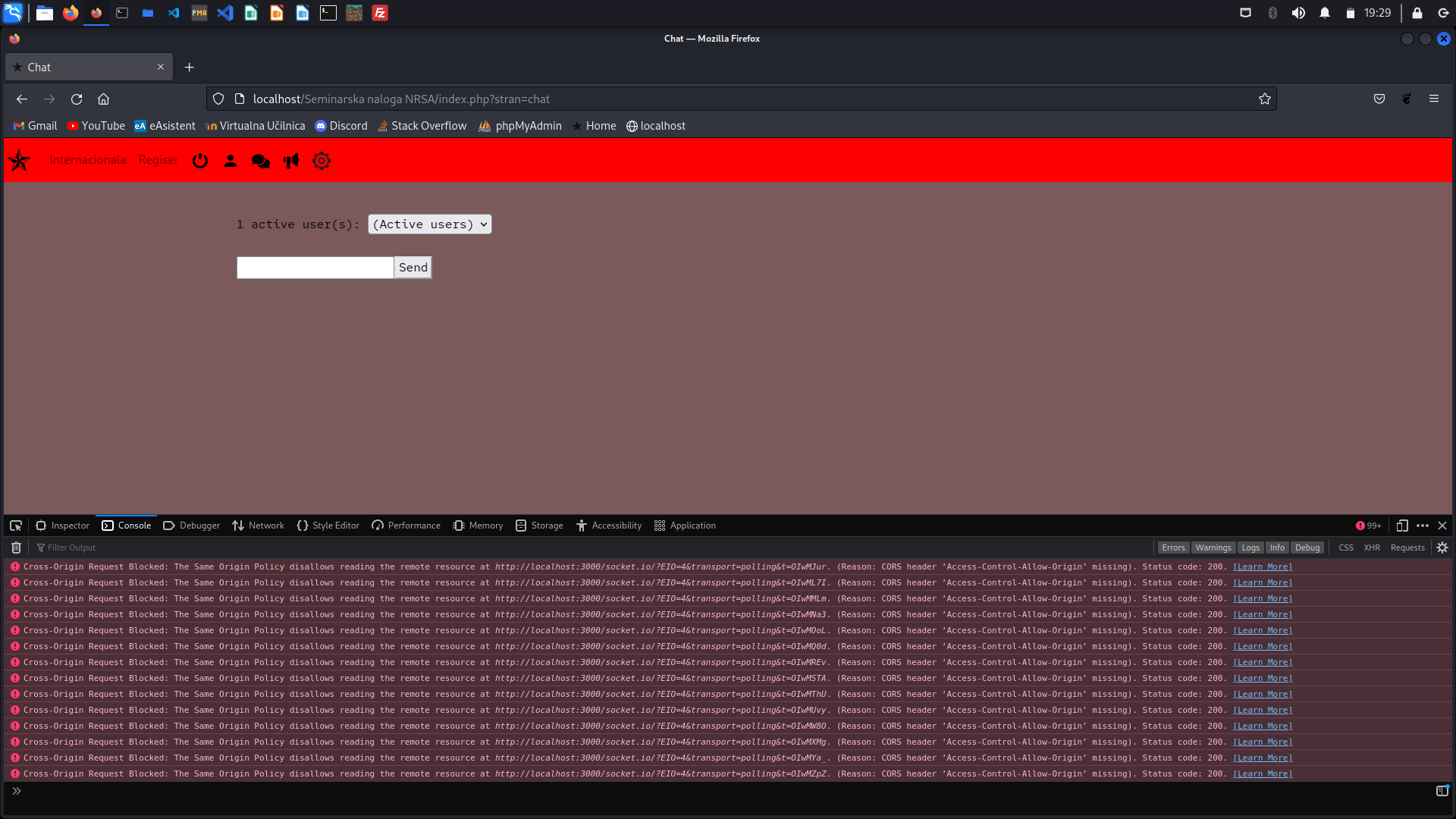This screenshot has width=1456, height=819.
Task: Switch to the Storage devtools tab
Action: [539, 526]
